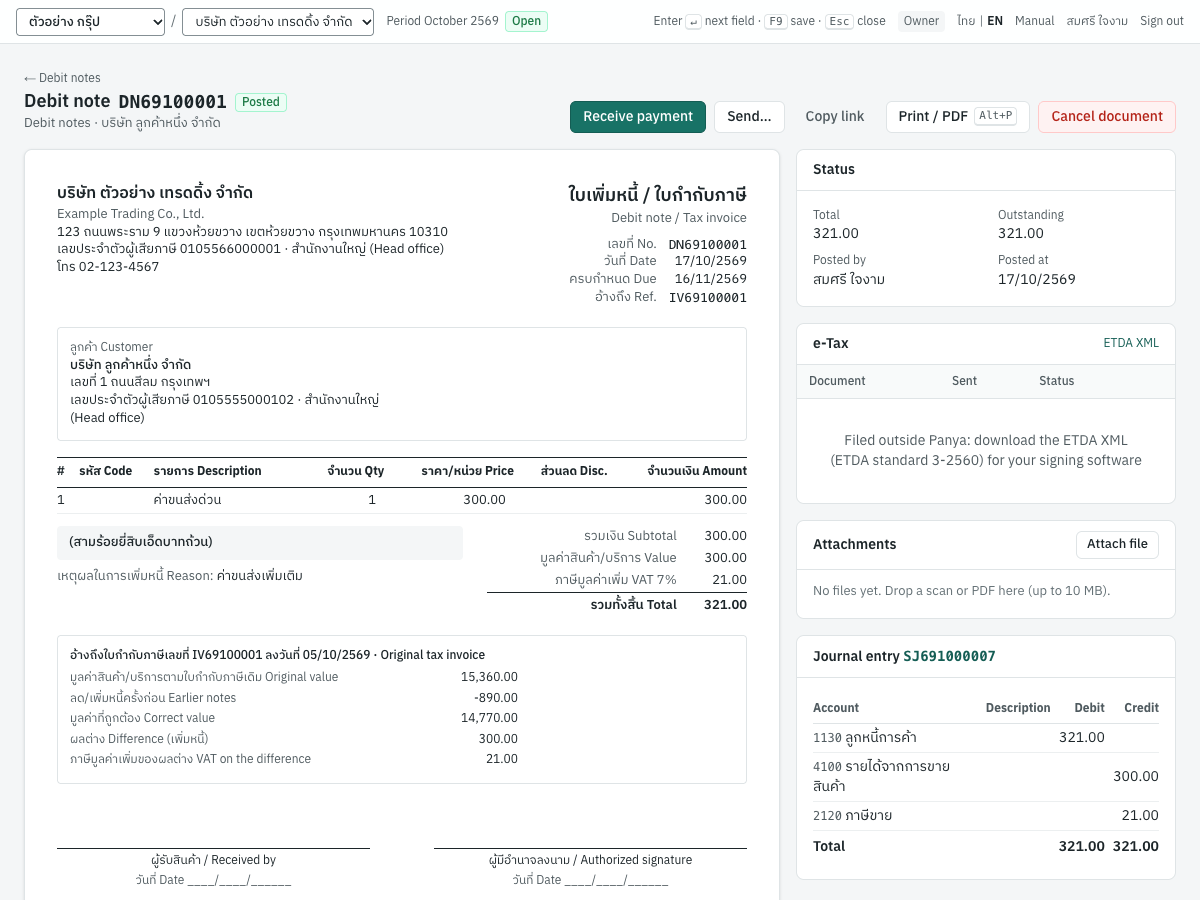The image size is (1200, 900).
Task: Click the 1130 ลูกหนี้การค้า account row
Action: click(x=986, y=737)
